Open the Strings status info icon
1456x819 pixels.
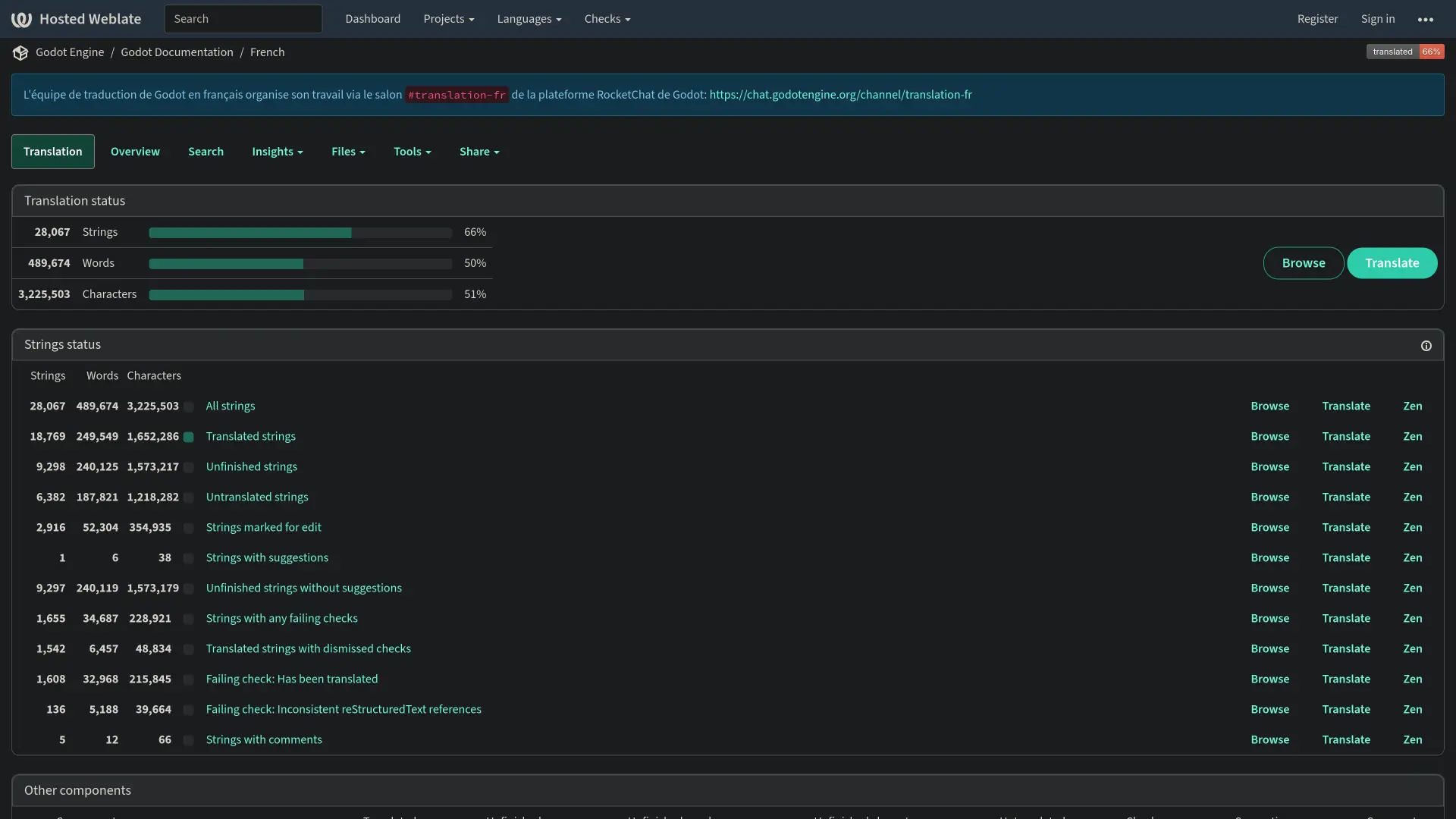point(1426,345)
